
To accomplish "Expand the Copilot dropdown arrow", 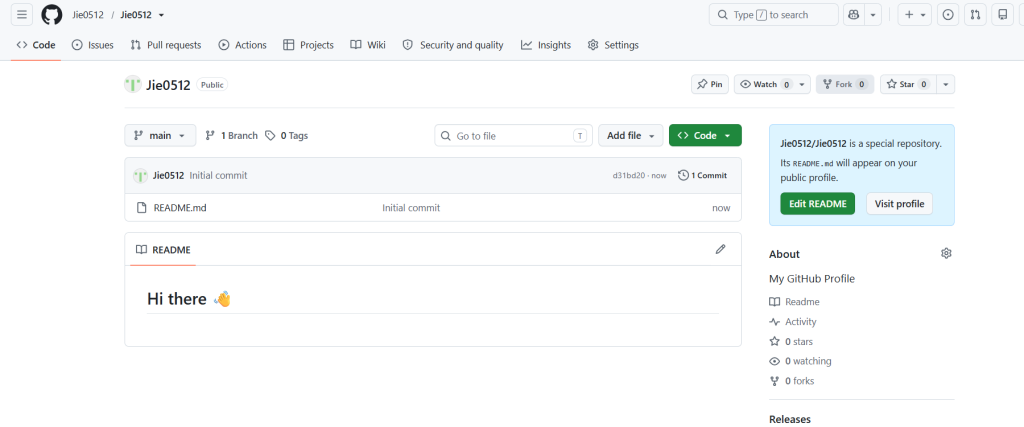I will (872, 14).
